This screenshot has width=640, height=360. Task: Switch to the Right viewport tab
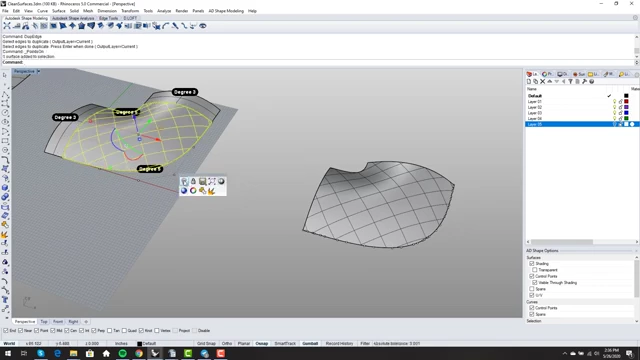pyautogui.click(x=73, y=322)
